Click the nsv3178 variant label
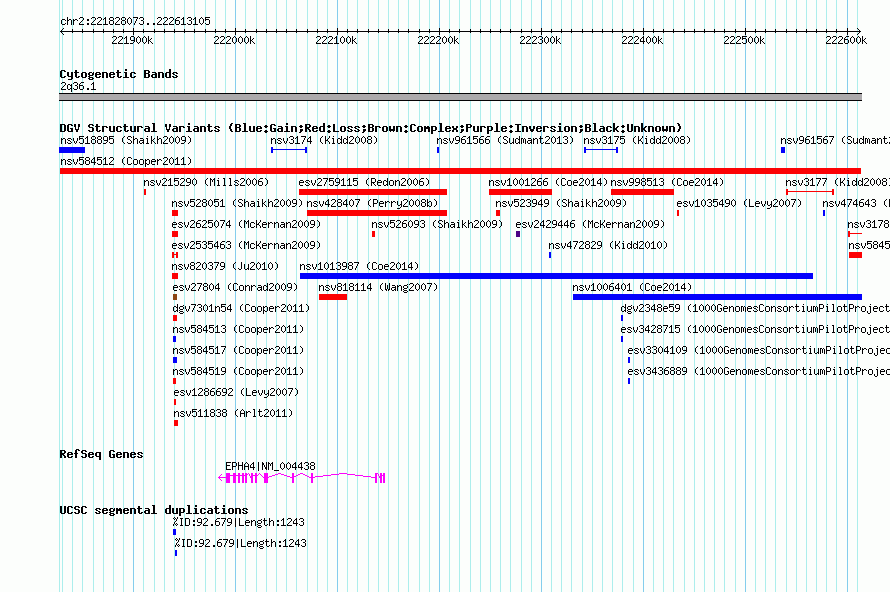 pos(868,224)
